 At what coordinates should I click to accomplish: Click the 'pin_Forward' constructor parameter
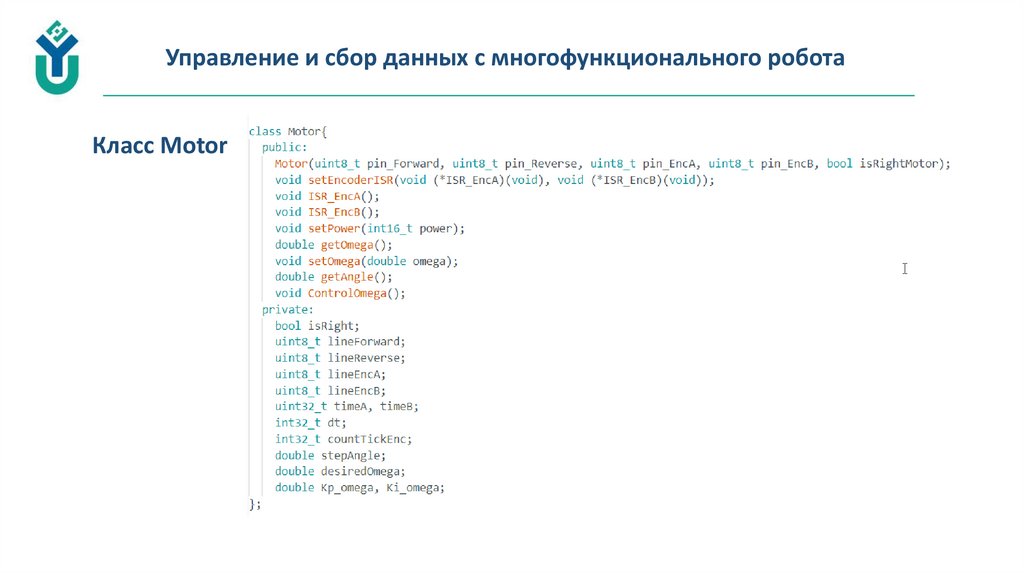[x=402, y=164]
